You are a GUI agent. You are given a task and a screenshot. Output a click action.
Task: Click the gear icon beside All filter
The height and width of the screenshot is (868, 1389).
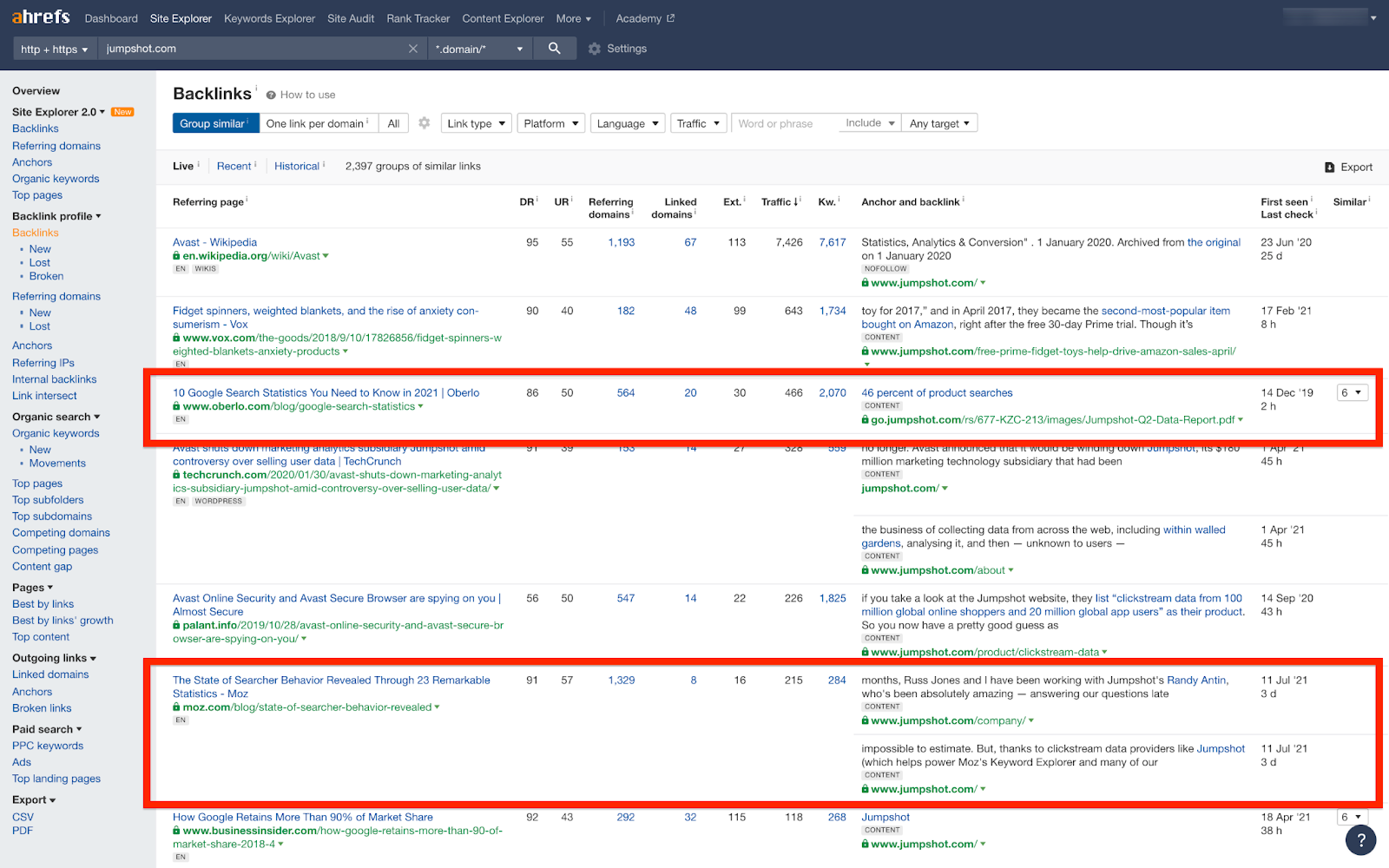click(424, 123)
